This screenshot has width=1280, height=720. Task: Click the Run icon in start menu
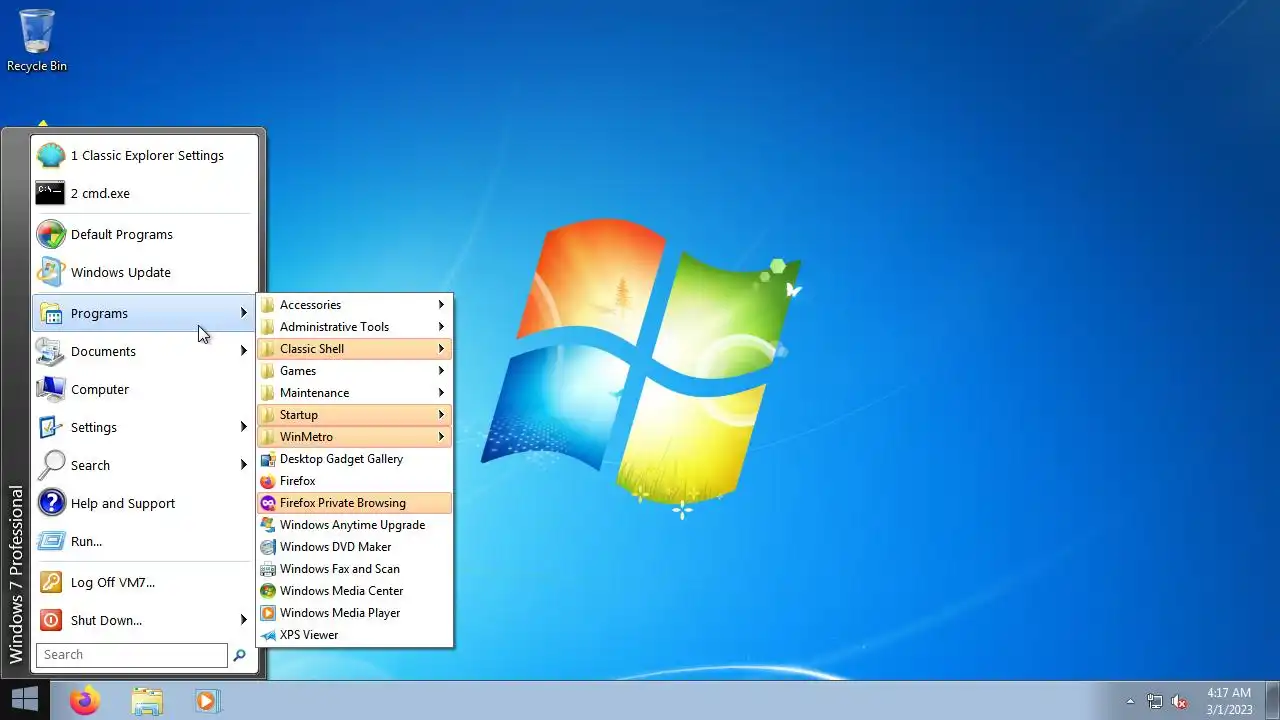point(51,541)
